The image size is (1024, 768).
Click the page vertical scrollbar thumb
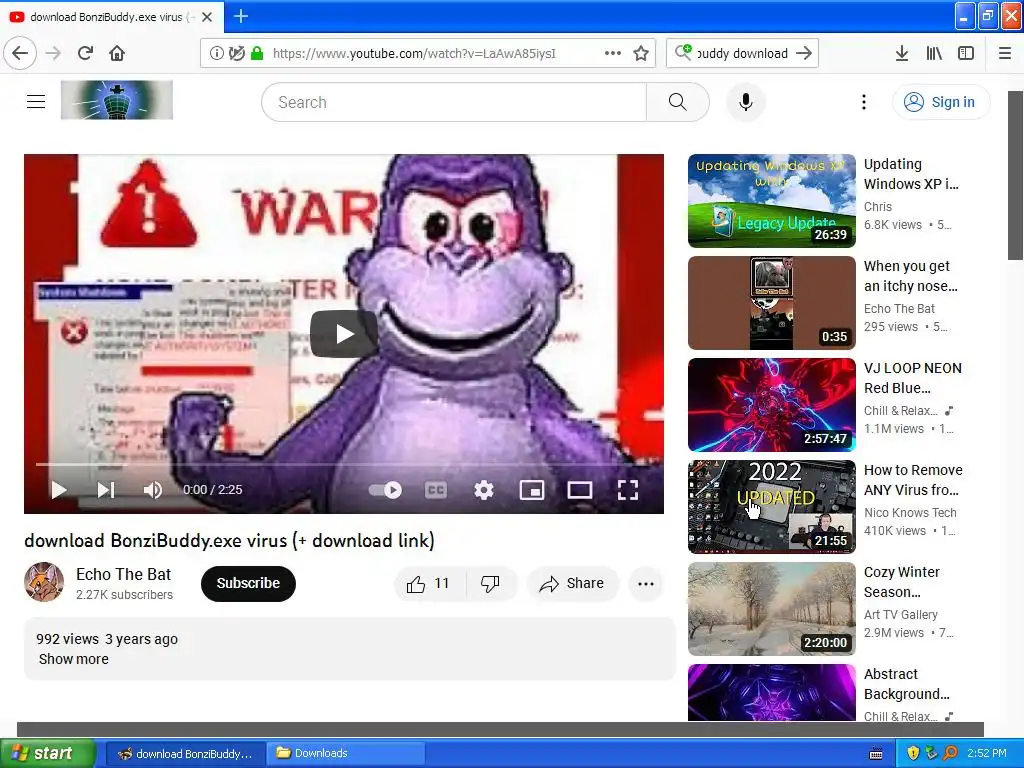tap(1016, 175)
